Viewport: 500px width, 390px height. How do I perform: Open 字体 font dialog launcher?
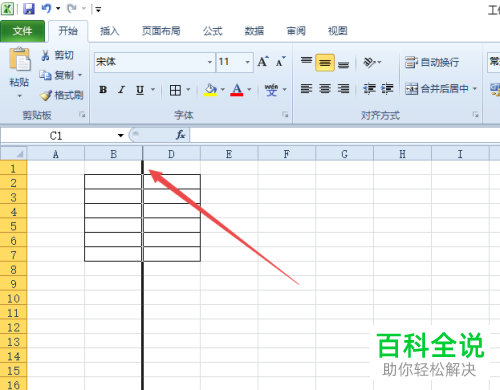[x=285, y=115]
